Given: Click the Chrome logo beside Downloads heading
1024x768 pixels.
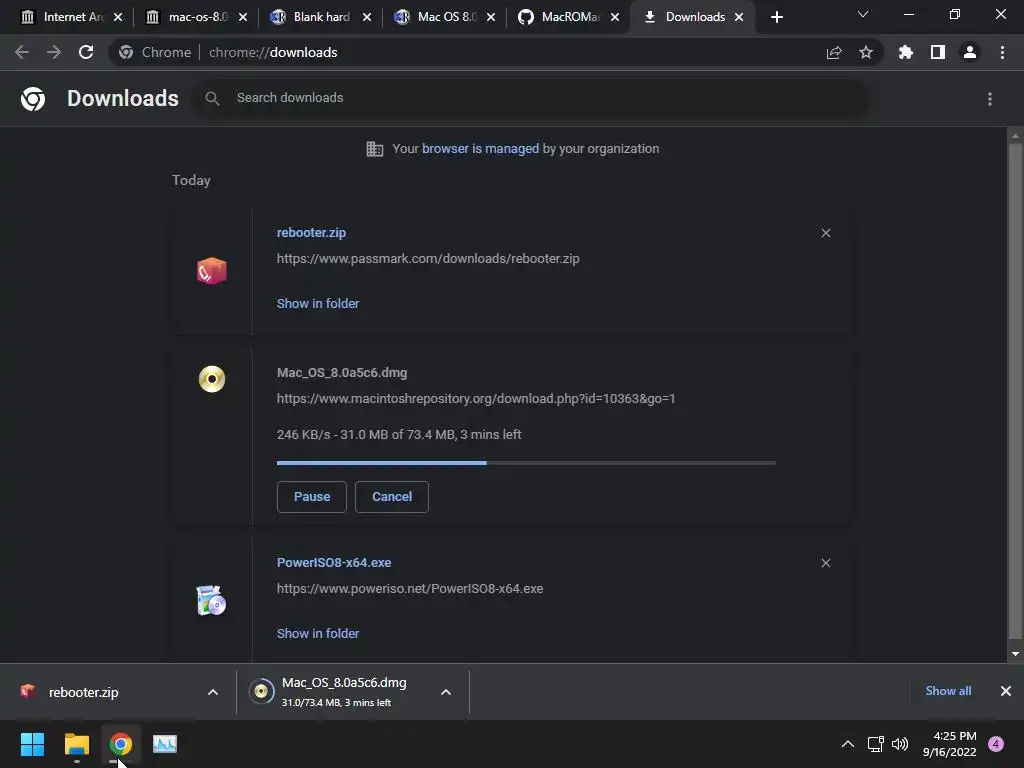Looking at the screenshot, I should pyautogui.click(x=33, y=99).
